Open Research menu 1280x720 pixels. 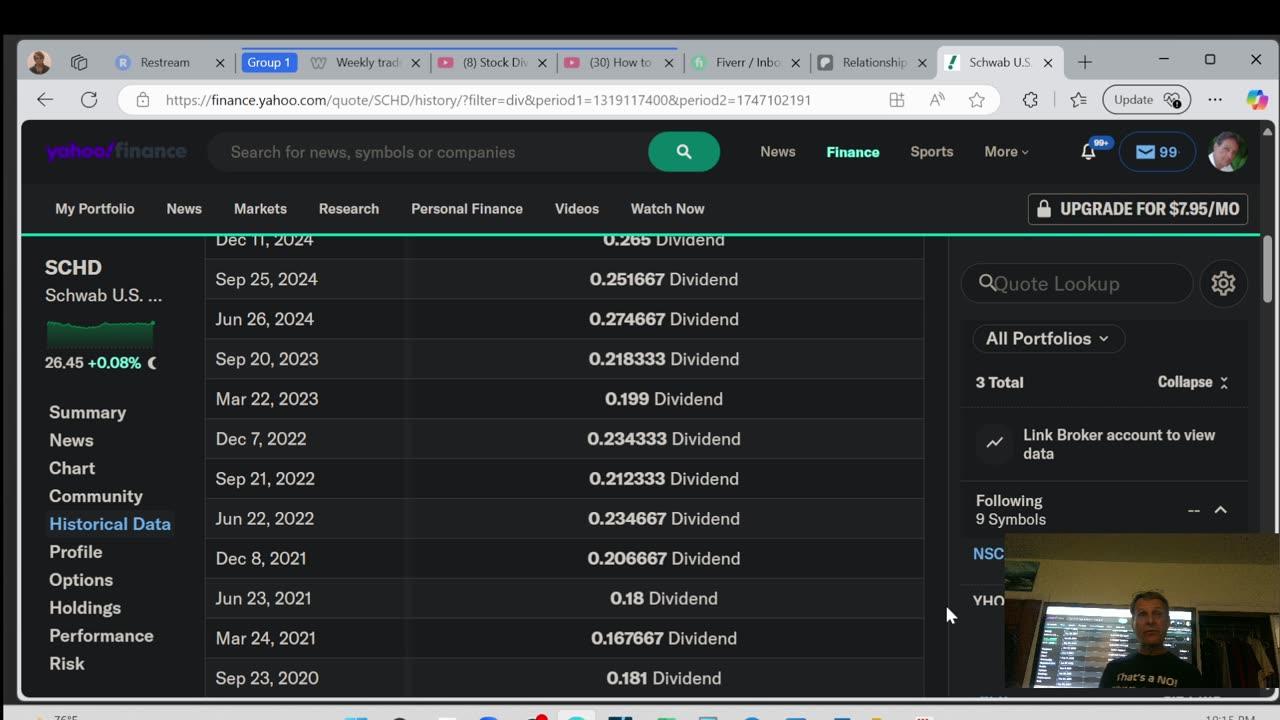[x=349, y=209]
